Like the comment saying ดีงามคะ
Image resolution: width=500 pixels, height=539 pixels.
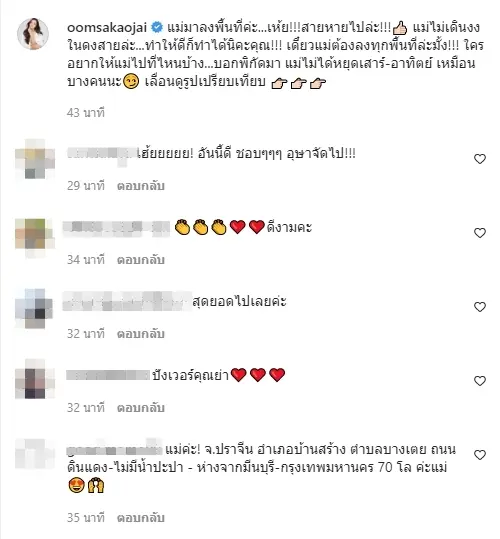(479, 233)
